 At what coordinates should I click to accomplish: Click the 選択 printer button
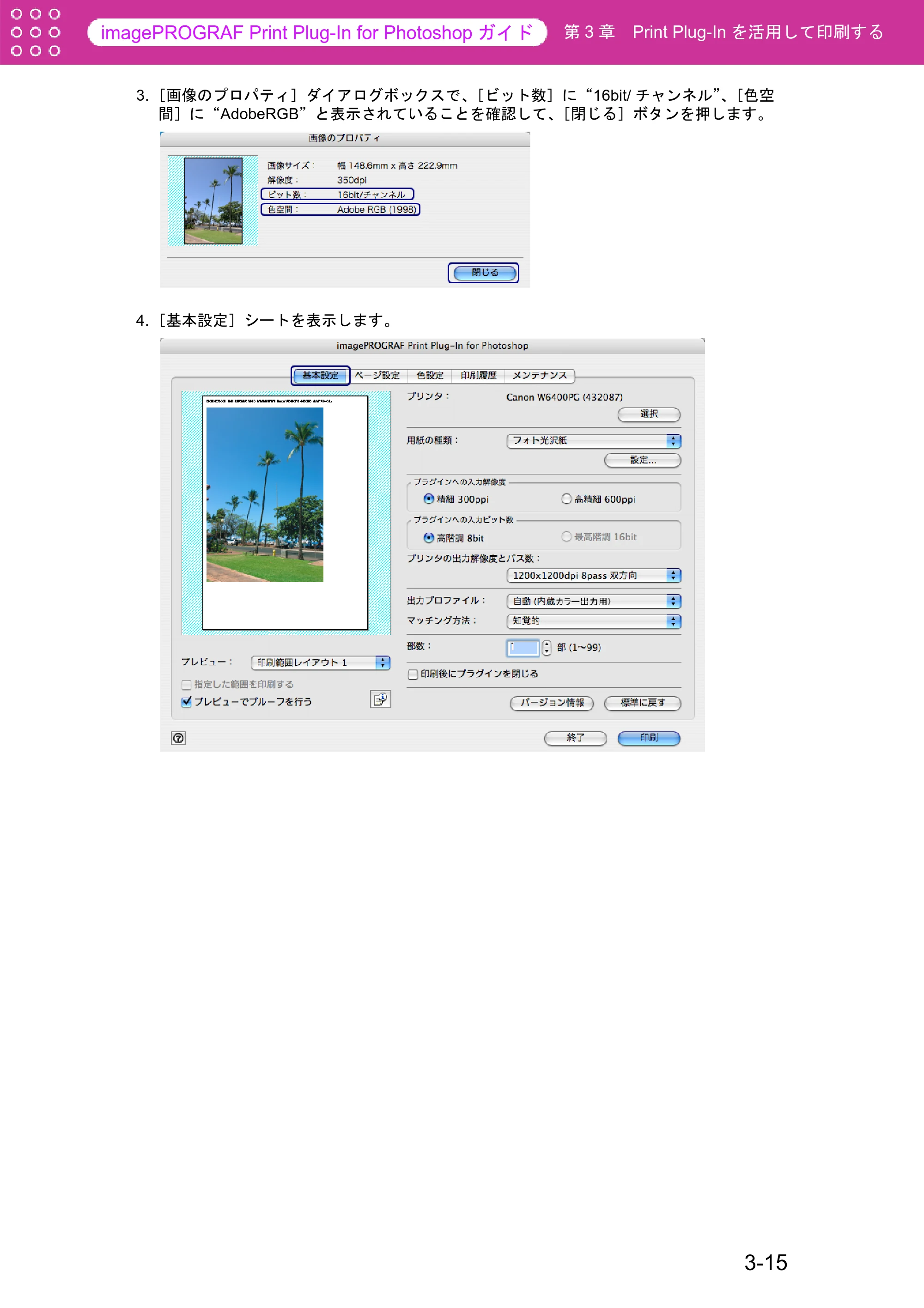(x=649, y=414)
